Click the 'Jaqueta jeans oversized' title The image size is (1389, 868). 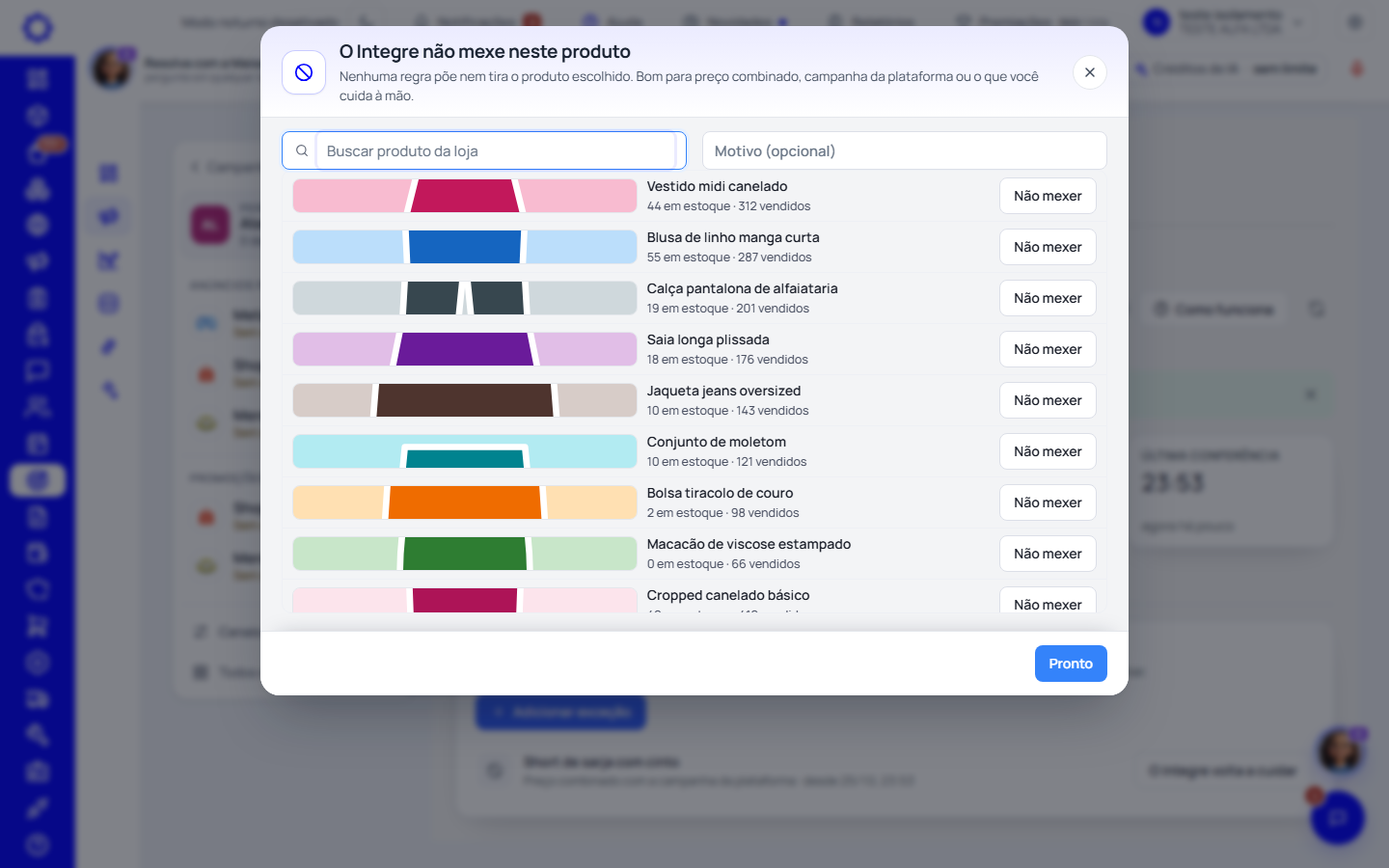coord(723,391)
